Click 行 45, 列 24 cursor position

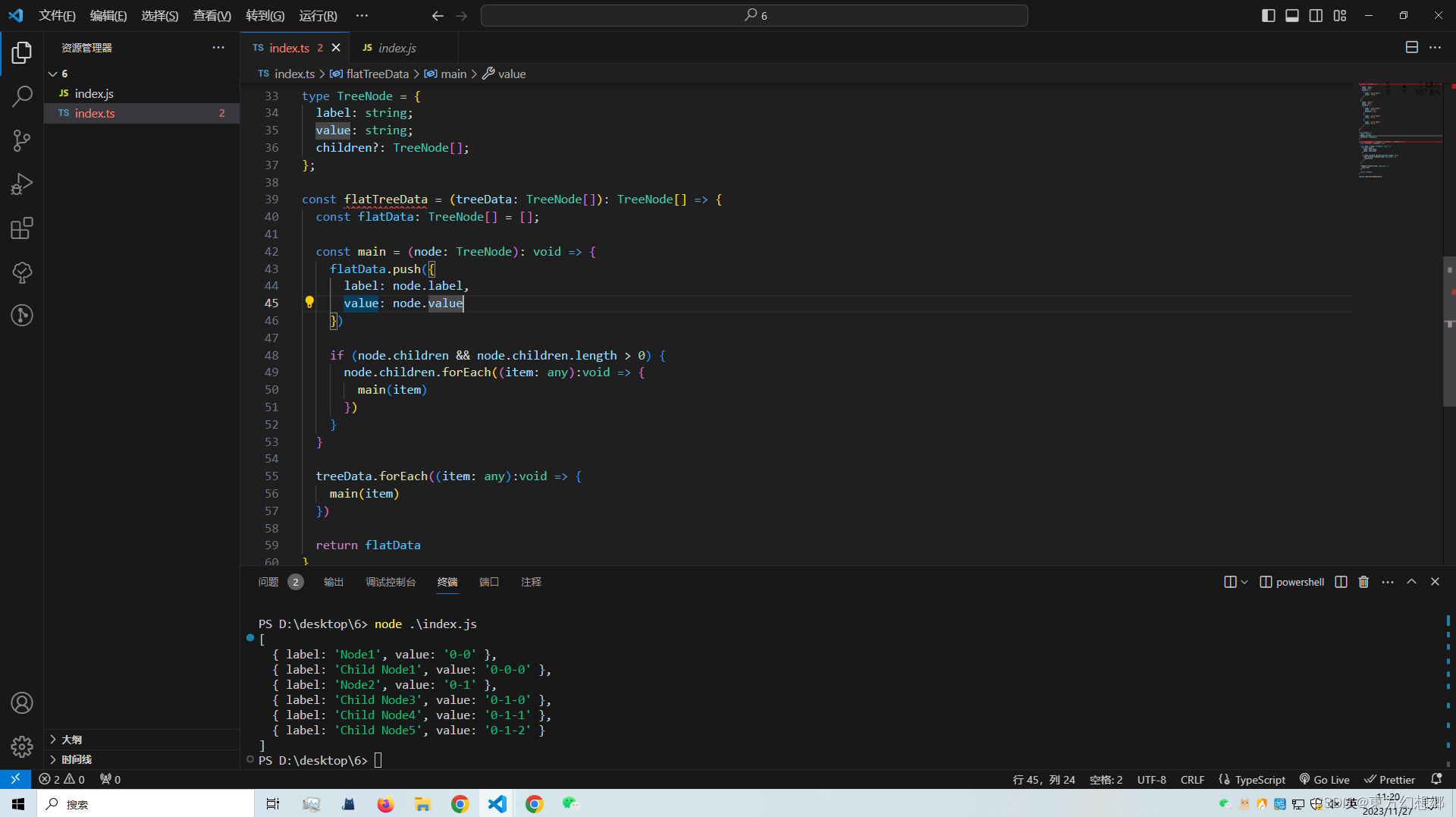point(1044,780)
